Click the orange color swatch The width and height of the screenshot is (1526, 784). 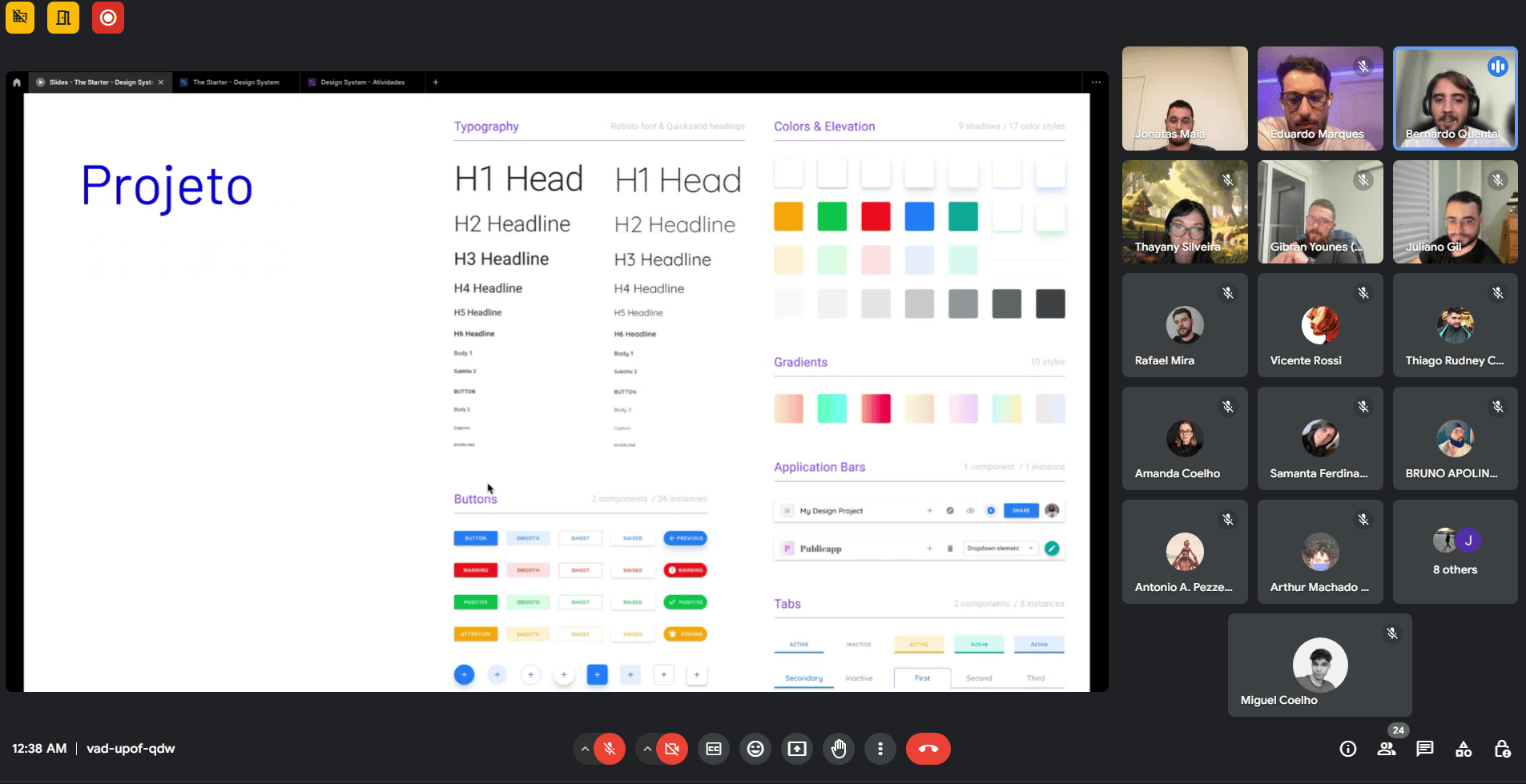point(788,216)
